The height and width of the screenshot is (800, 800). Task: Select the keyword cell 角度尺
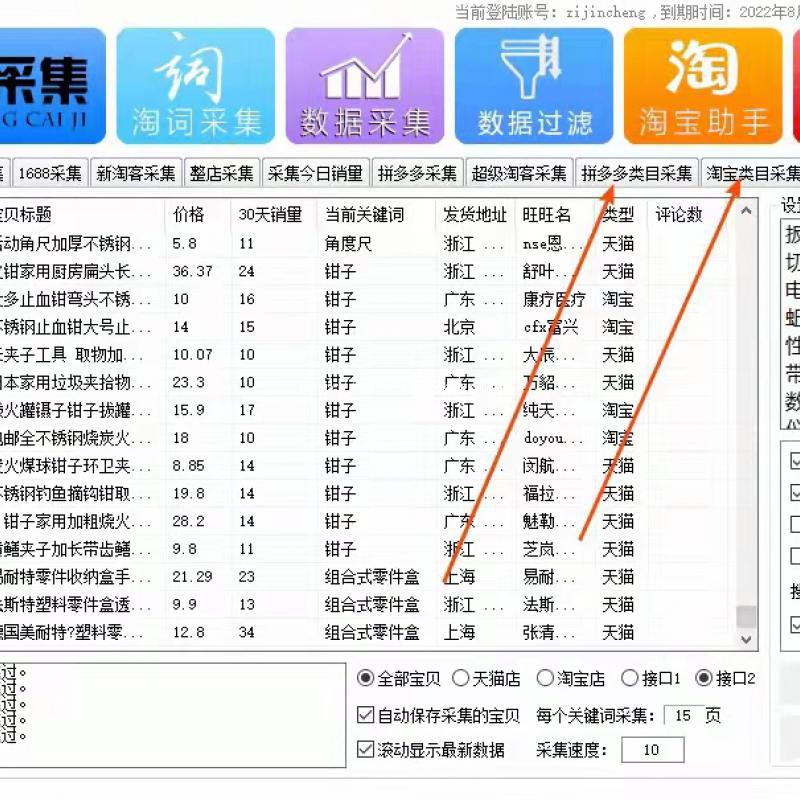(x=348, y=244)
